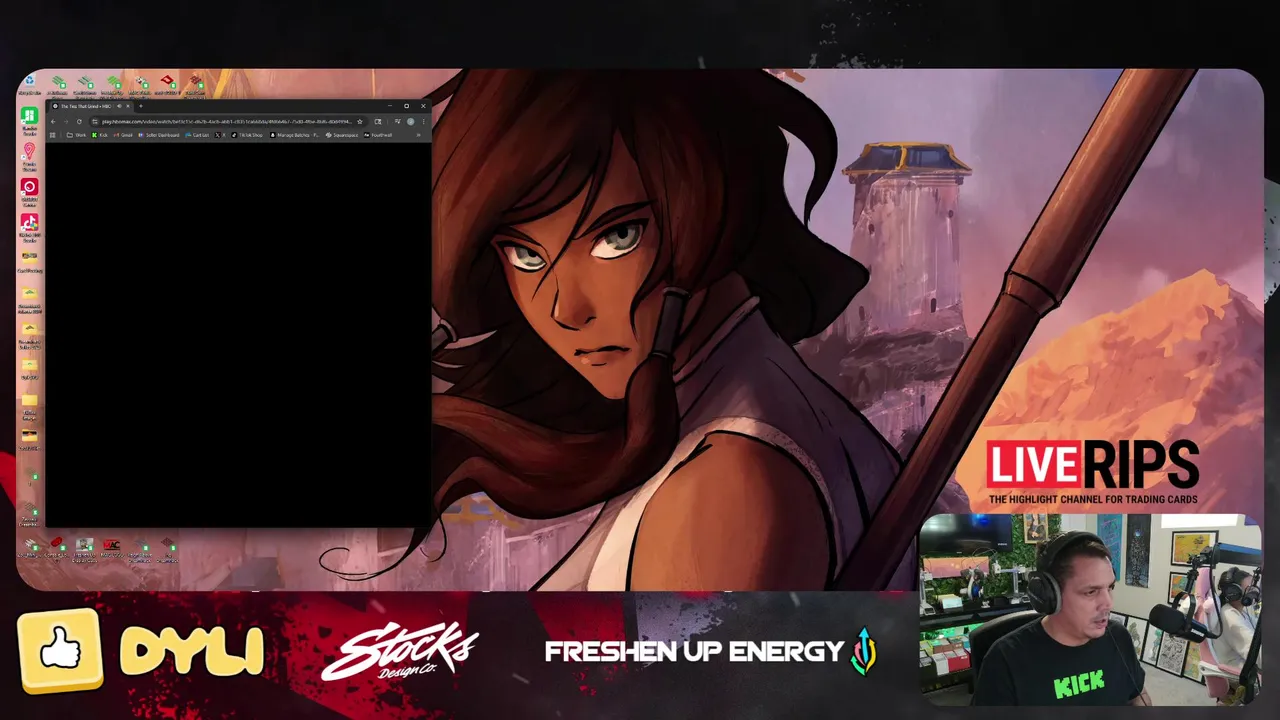Screen dimensions: 1280x720
Task: Bookmark this page with the star icon
Action: 360,121
